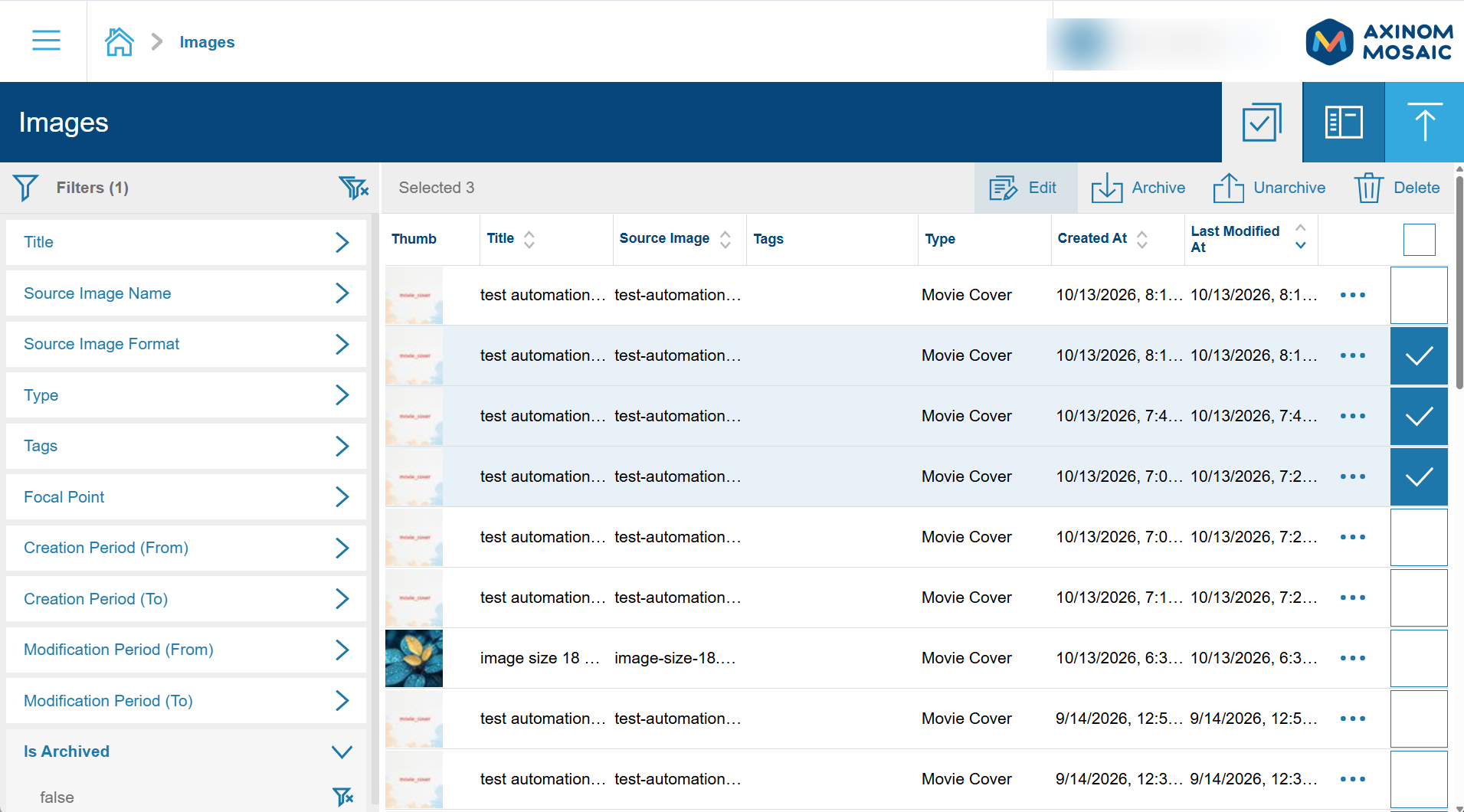Check the select-all header checkbox
Viewport: 1464px width, 812px height.
tap(1419, 240)
